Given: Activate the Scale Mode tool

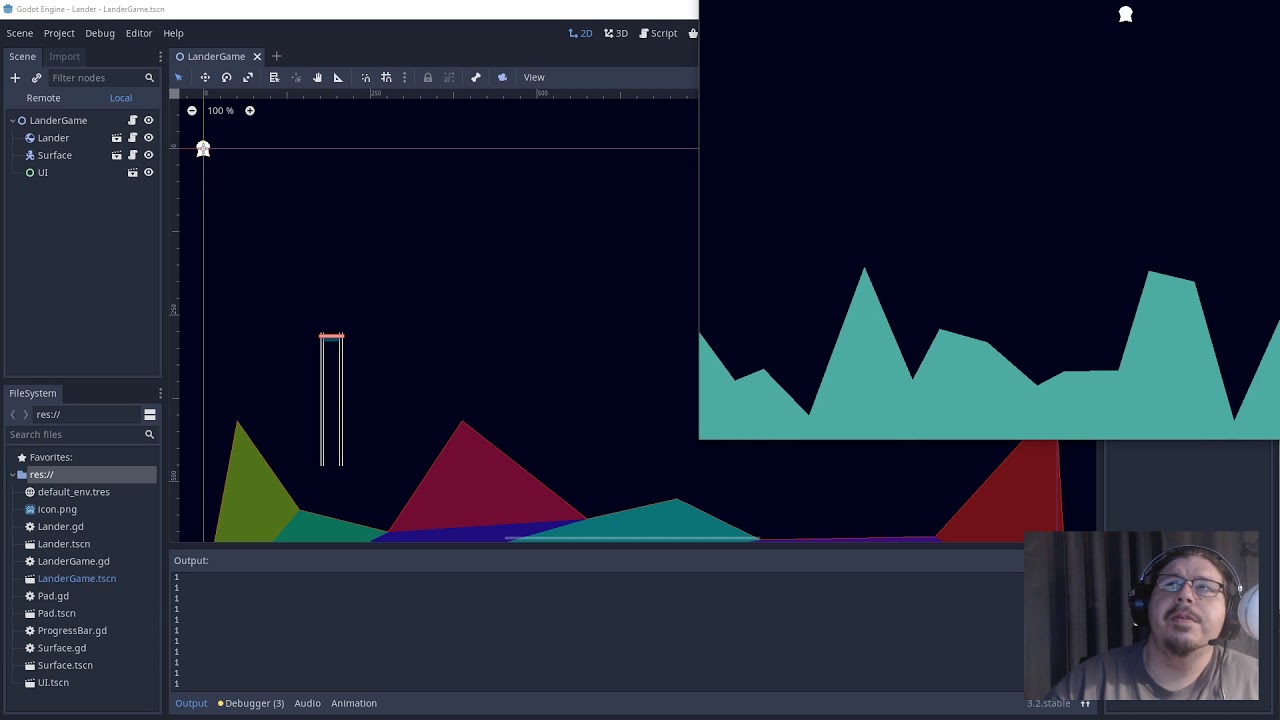Looking at the screenshot, I should [248, 78].
